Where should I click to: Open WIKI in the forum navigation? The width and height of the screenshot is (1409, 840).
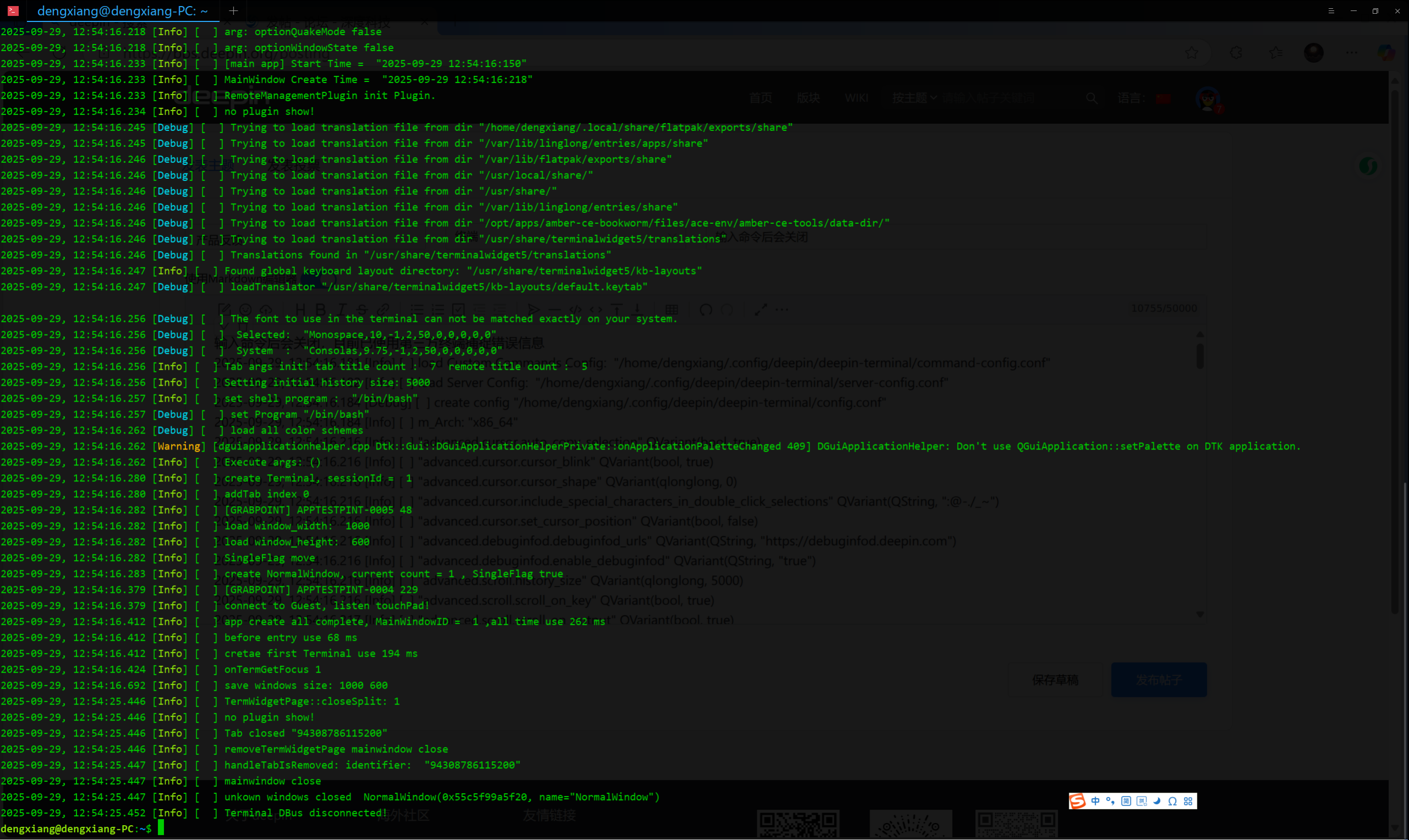tap(856, 98)
